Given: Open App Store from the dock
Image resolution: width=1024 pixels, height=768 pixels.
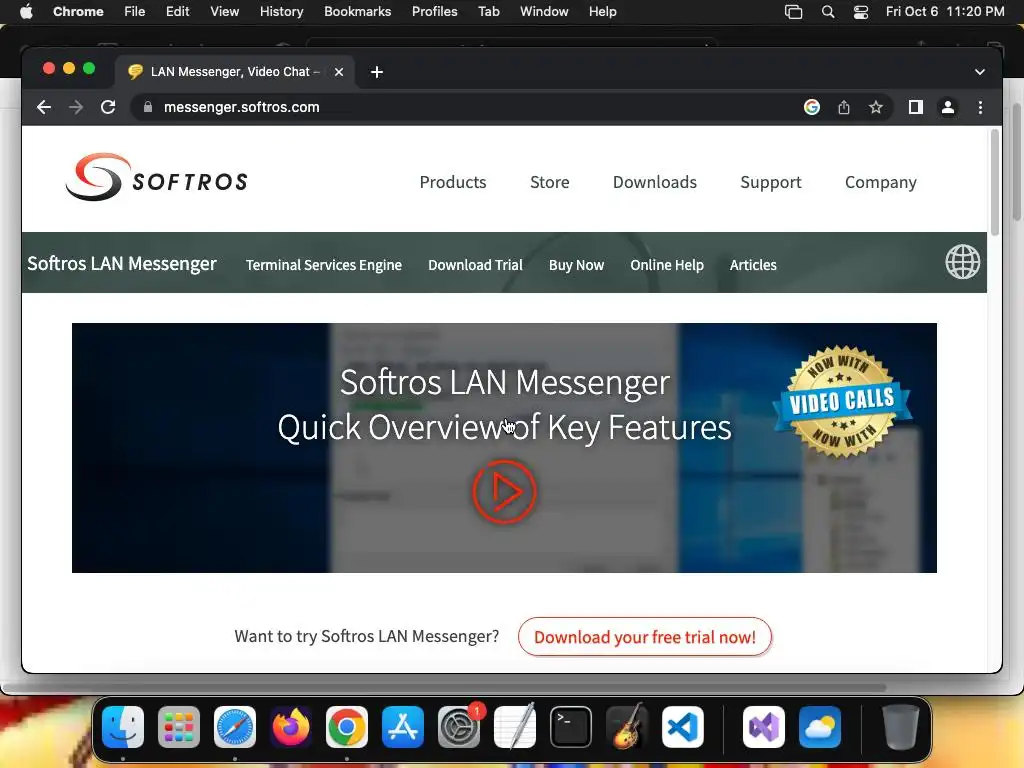Looking at the screenshot, I should [x=403, y=727].
